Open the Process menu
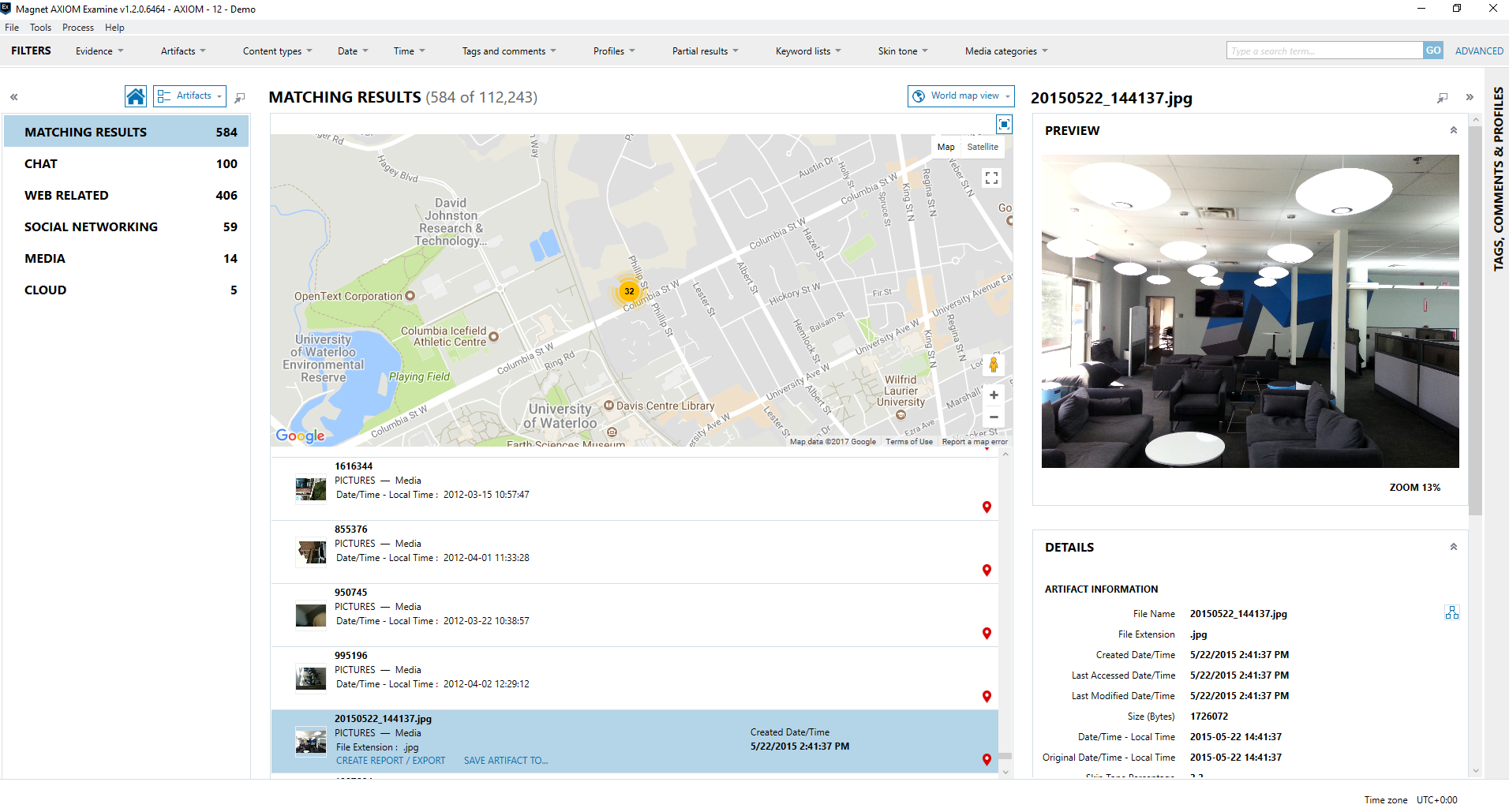The height and width of the screenshot is (812, 1509). pos(78,28)
